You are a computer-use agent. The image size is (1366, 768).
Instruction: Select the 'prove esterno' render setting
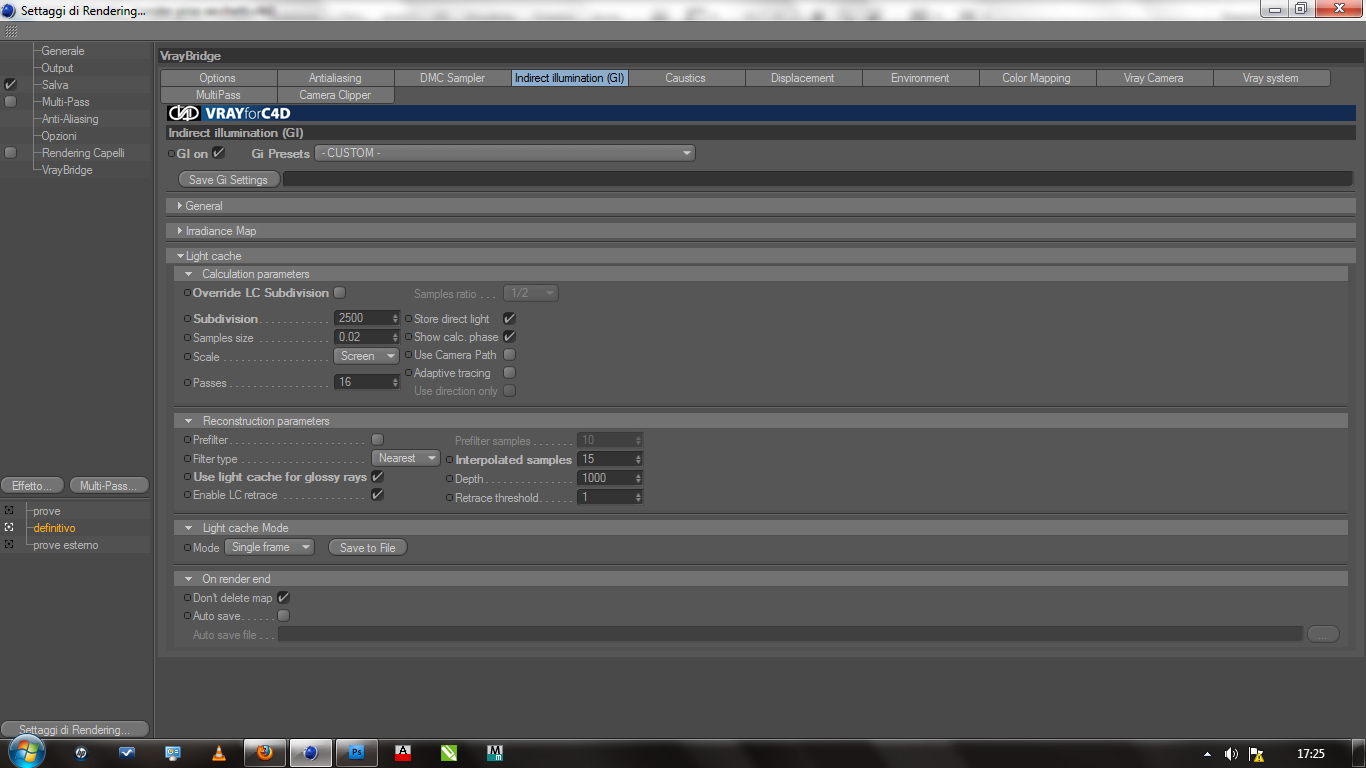point(66,545)
